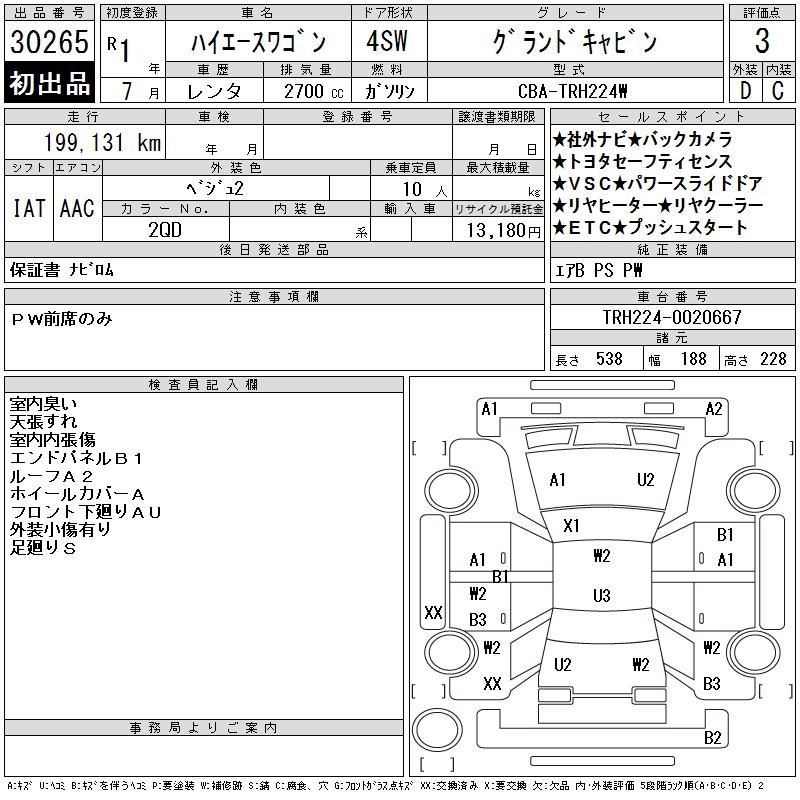Click length value 538

(x=609, y=359)
